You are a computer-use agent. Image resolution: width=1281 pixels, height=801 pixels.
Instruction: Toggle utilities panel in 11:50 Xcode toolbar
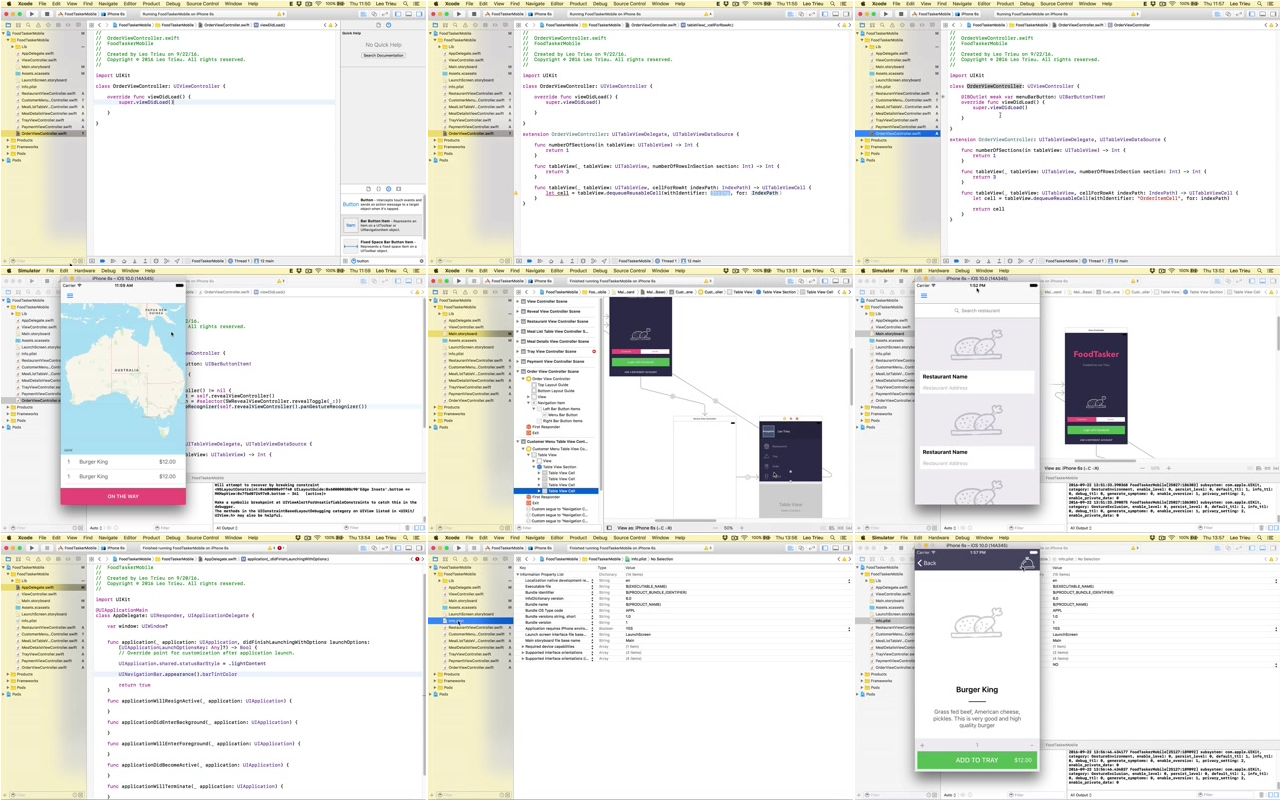point(419,14)
